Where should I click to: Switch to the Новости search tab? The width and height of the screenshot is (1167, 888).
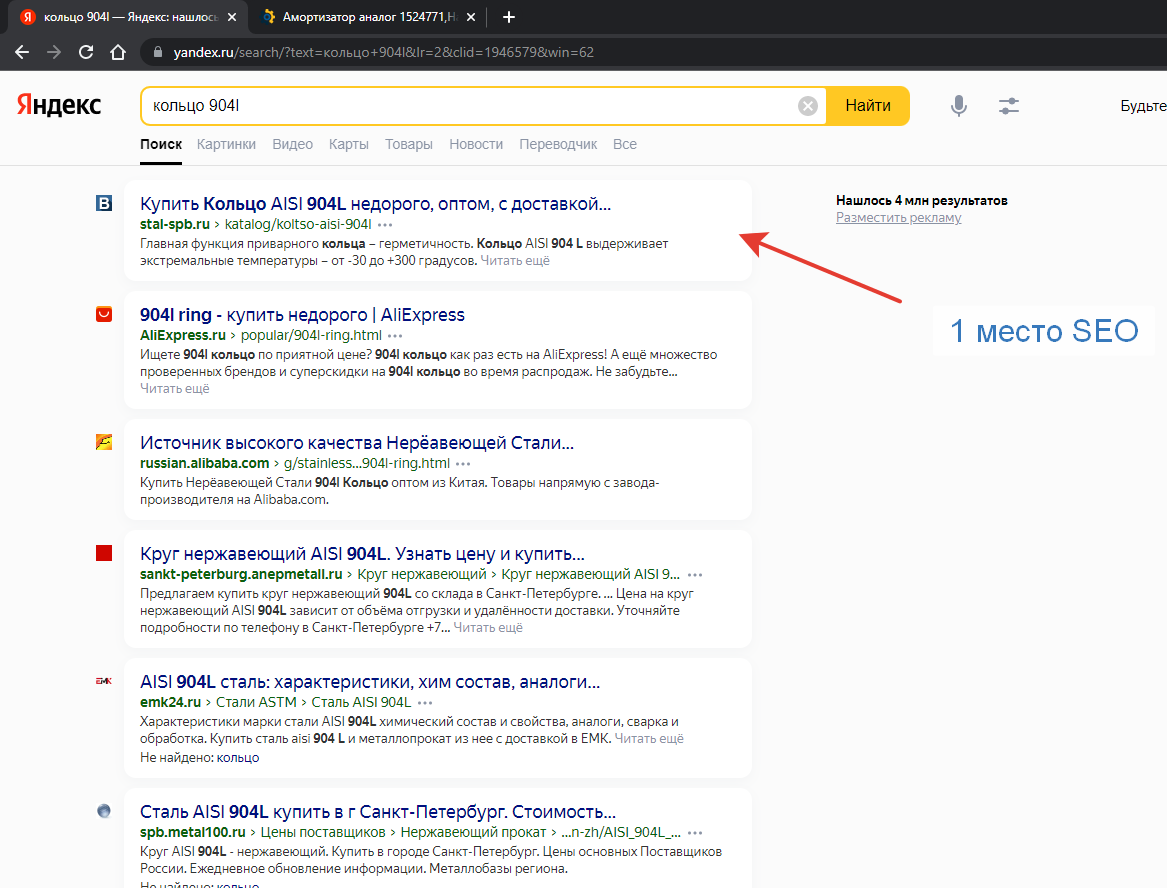pyautogui.click(x=476, y=144)
